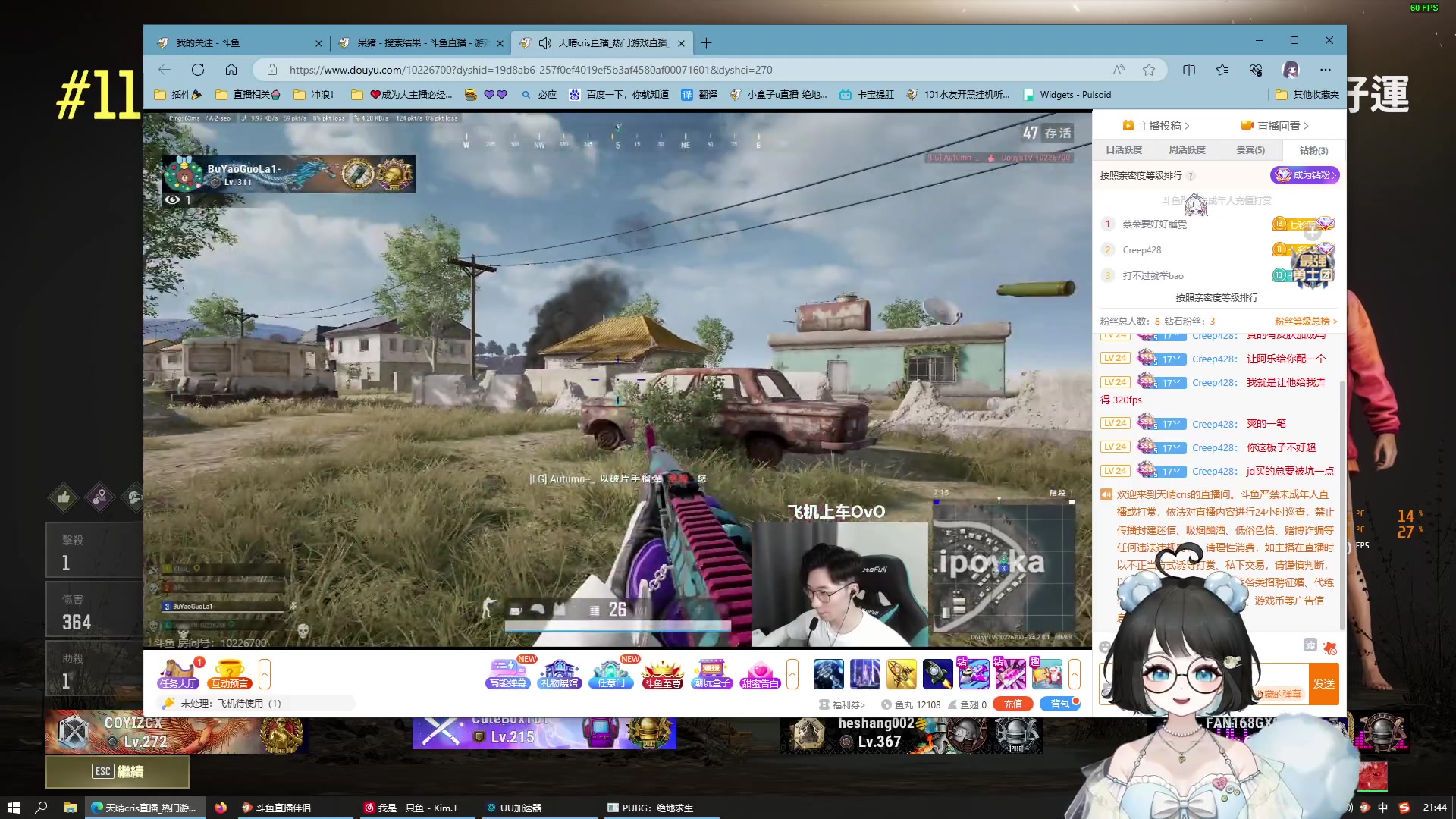Click the 充值 recharge button
Viewport: 1456px width, 819px height.
point(1012,704)
